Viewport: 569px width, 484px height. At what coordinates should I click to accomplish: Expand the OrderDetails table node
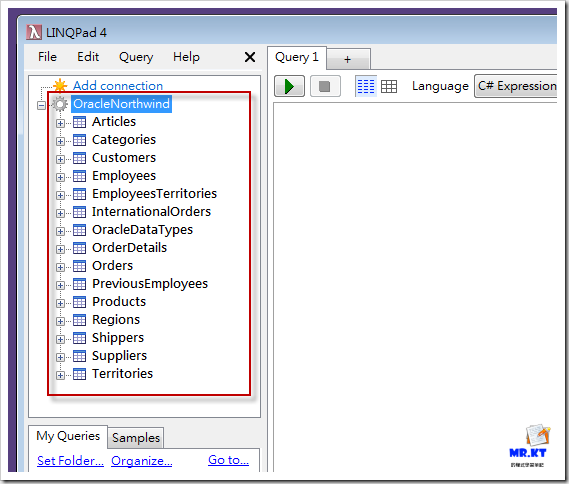click(x=61, y=249)
